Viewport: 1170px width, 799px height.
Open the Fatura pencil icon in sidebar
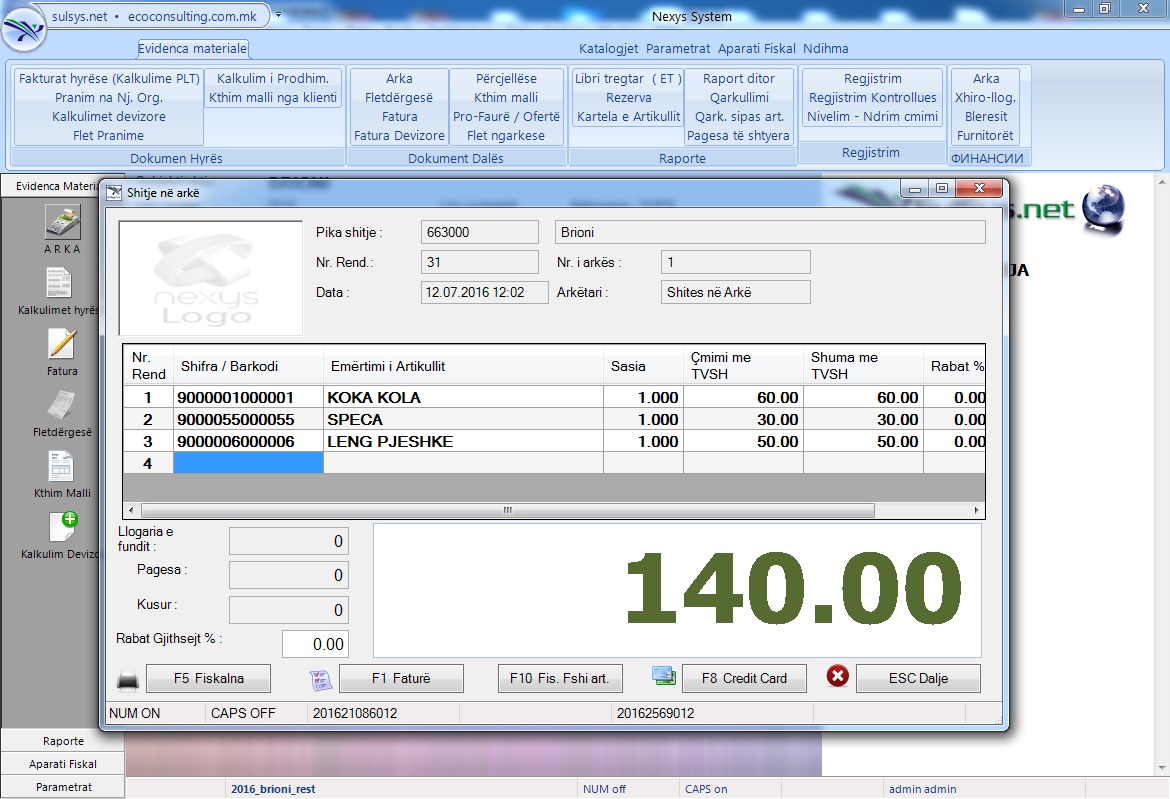tap(62, 345)
